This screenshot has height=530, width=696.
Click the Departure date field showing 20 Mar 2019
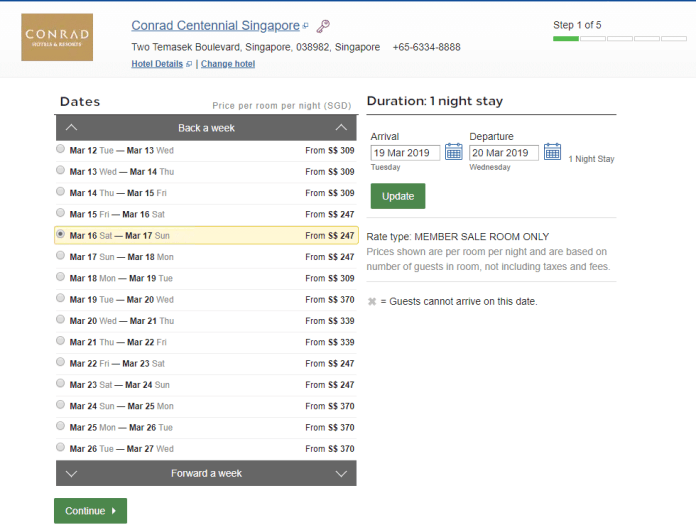click(x=504, y=153)
